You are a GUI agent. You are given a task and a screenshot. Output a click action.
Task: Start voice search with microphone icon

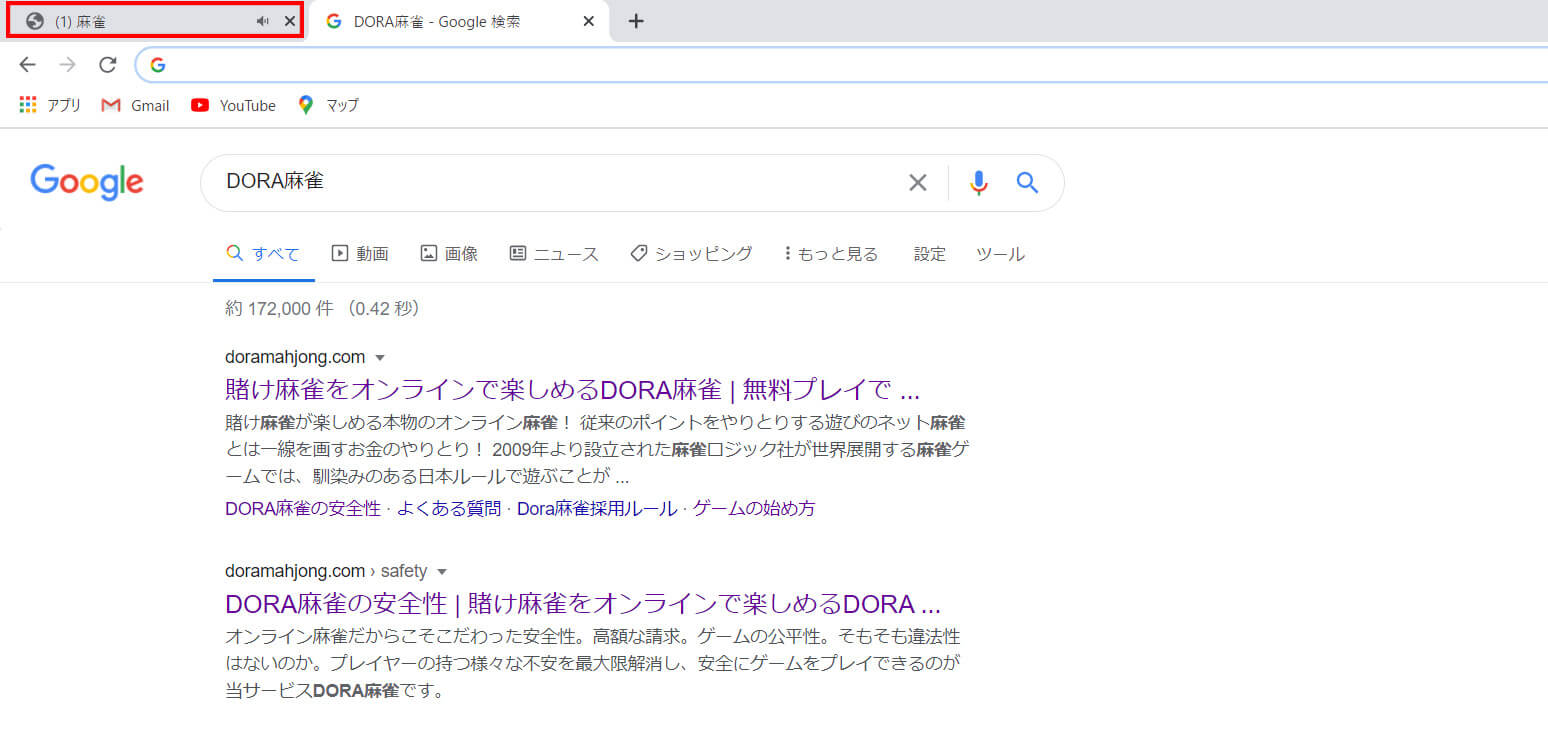(978, 182)
